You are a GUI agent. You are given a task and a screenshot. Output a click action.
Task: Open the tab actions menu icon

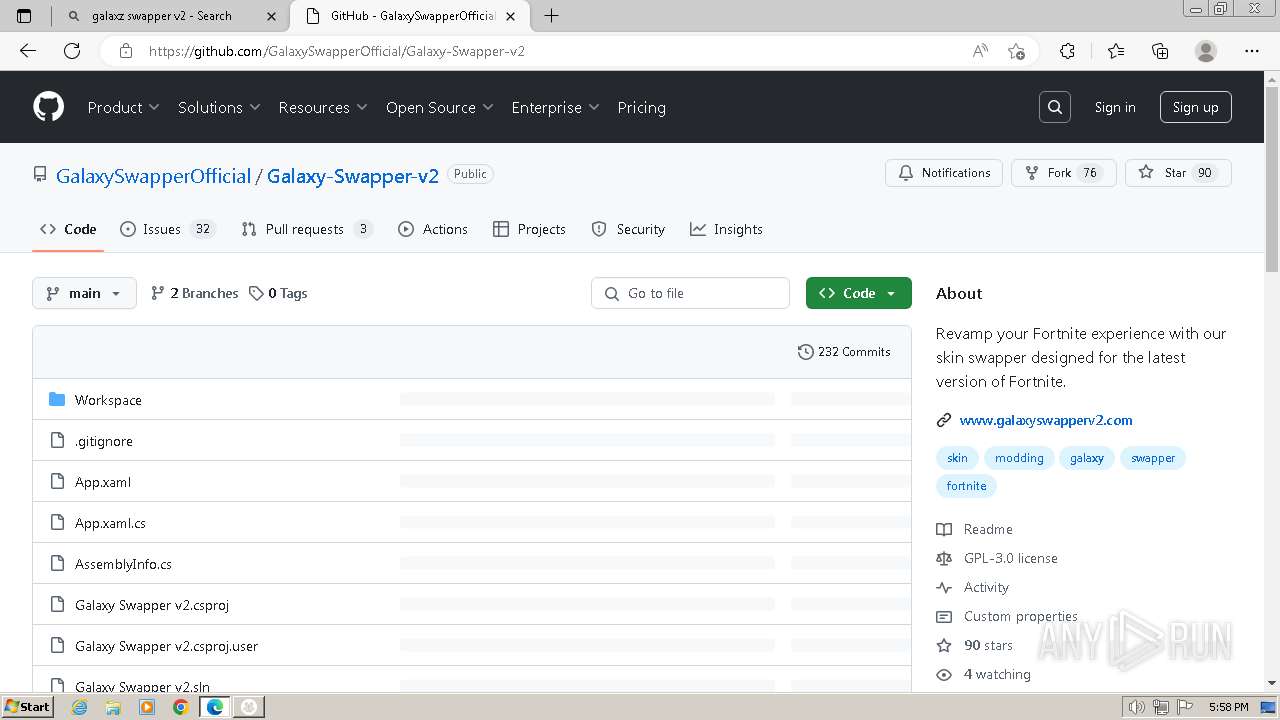pos(25,16)
